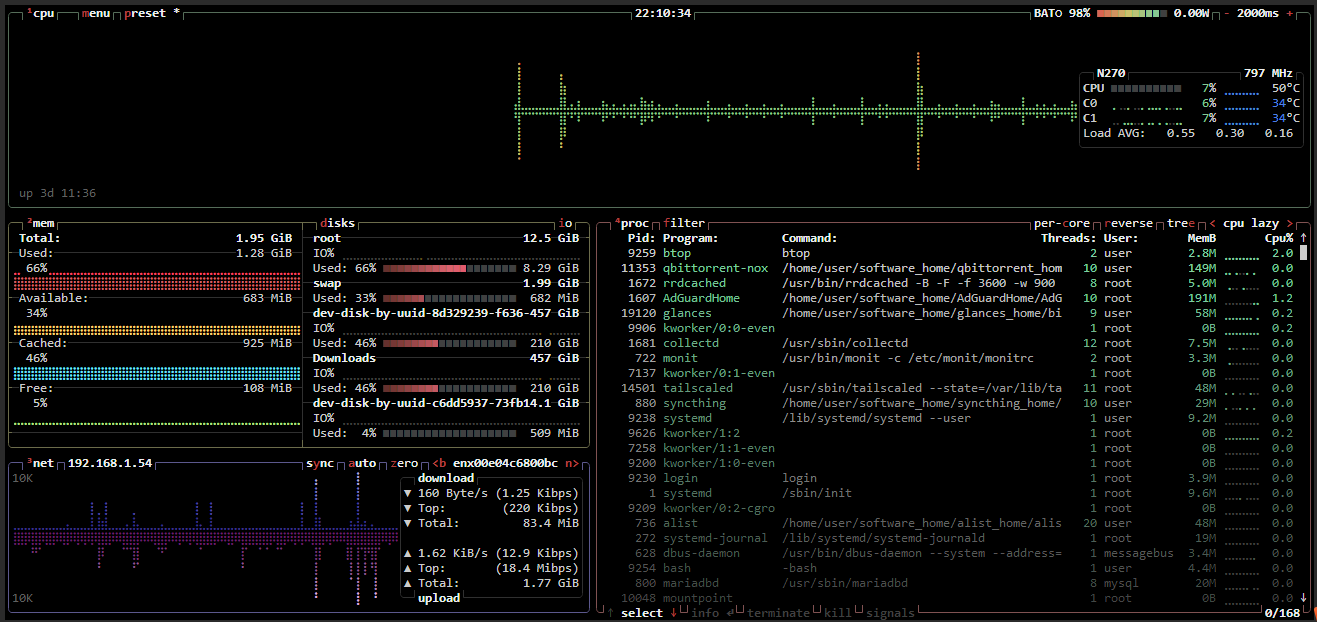This screenshot has height=622, width=1317.
Task: Toggle net graph sync scaling
Action: (320, 463)
